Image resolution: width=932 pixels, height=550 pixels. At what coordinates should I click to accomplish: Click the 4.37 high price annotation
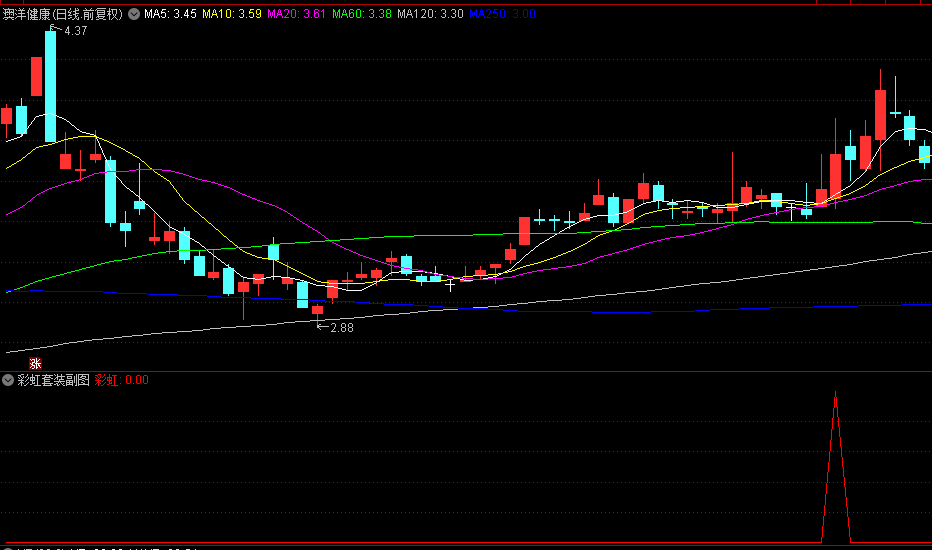tap(75, 31)
